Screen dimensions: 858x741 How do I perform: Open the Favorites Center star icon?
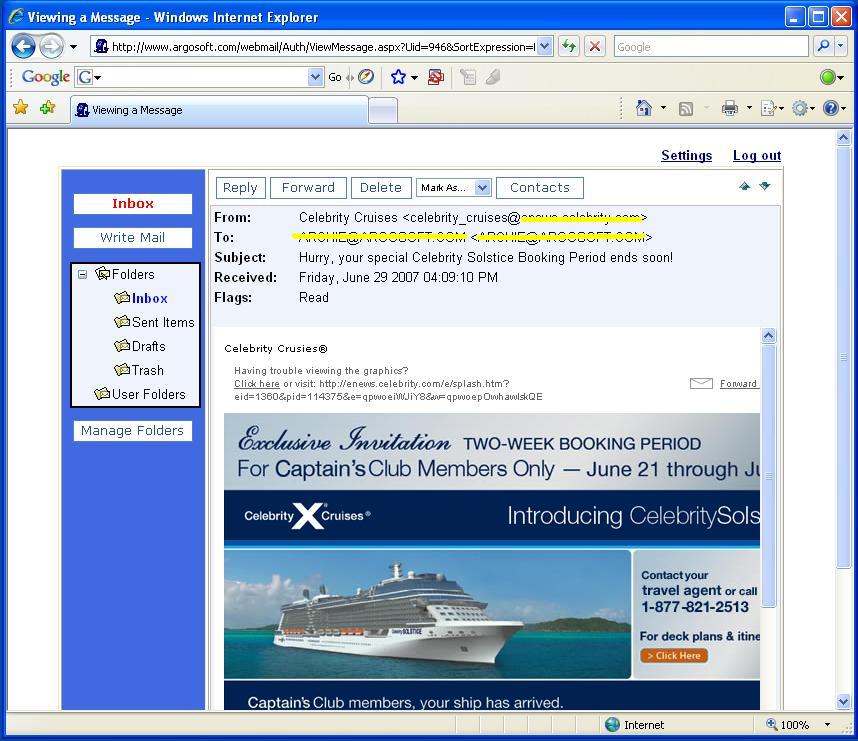21,107
